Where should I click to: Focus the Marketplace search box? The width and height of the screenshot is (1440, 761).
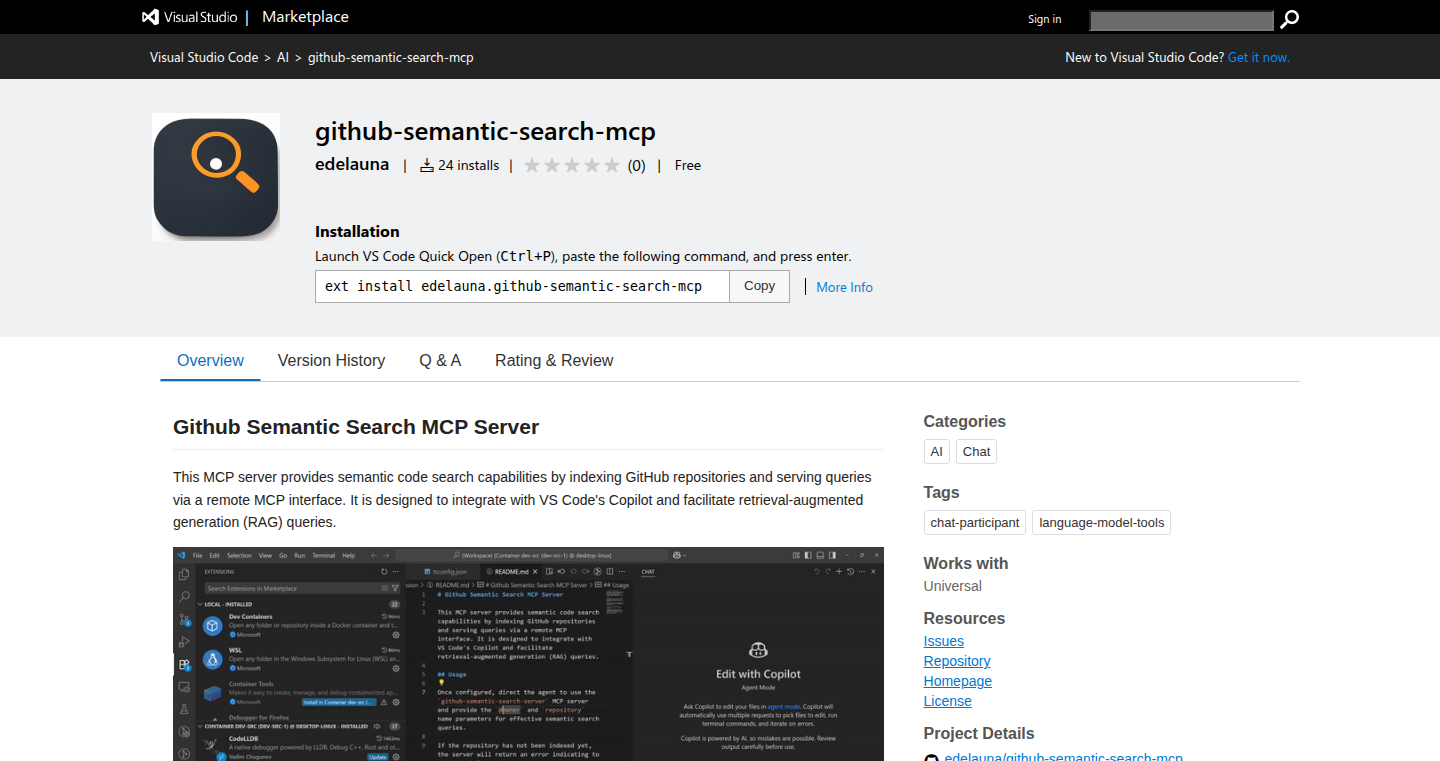(x=1181, y=20)
